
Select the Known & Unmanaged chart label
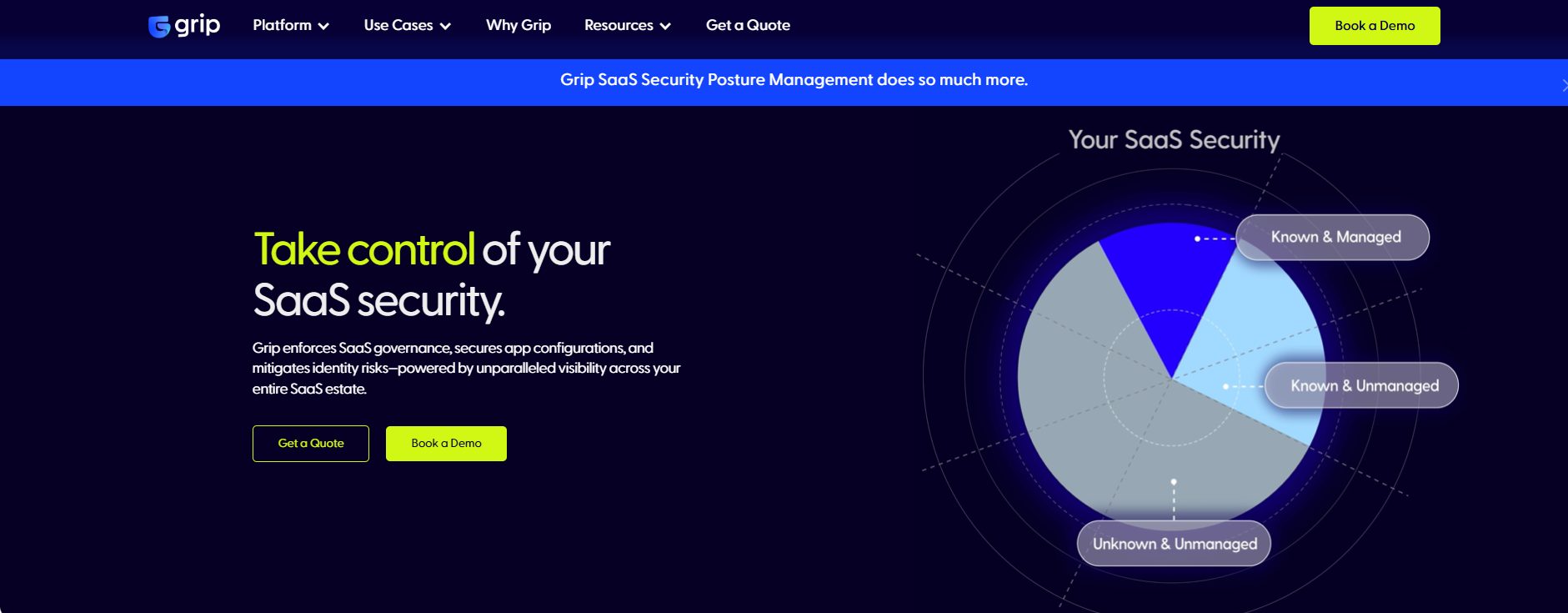point(1364,386)
